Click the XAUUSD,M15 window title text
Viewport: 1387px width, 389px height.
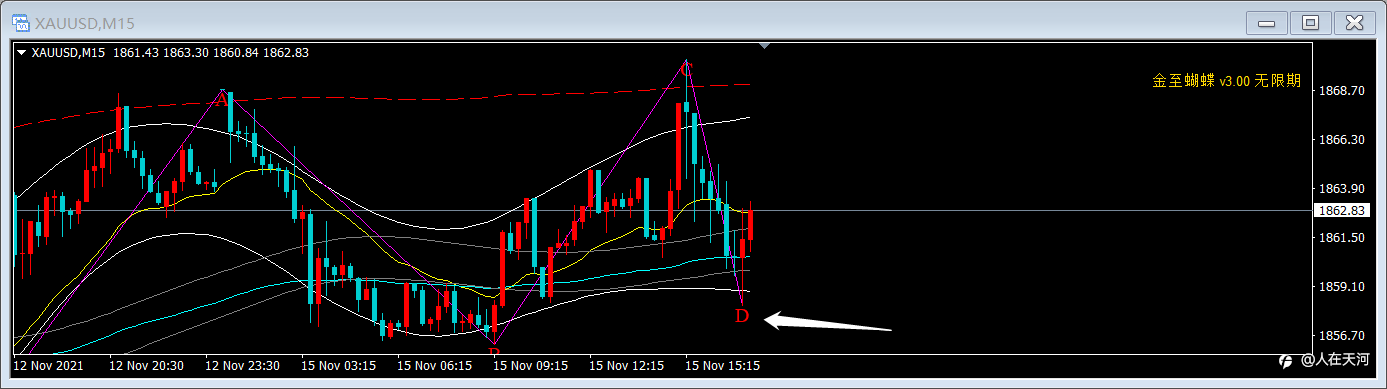coord(84,23)
